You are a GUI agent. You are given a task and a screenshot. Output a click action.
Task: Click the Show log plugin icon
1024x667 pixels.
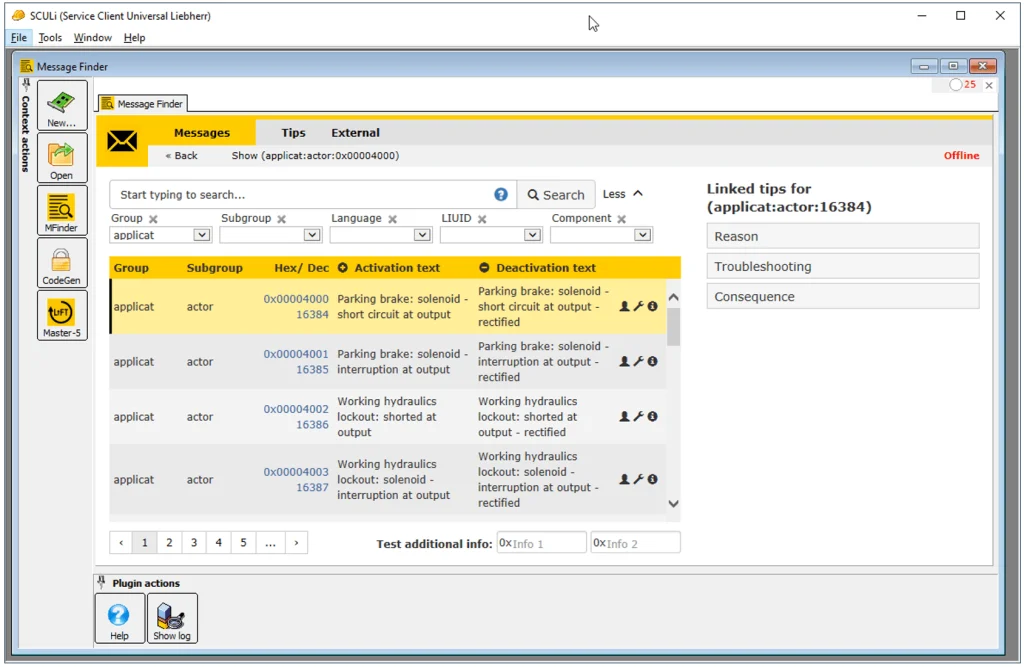click(x=172, y=617)
